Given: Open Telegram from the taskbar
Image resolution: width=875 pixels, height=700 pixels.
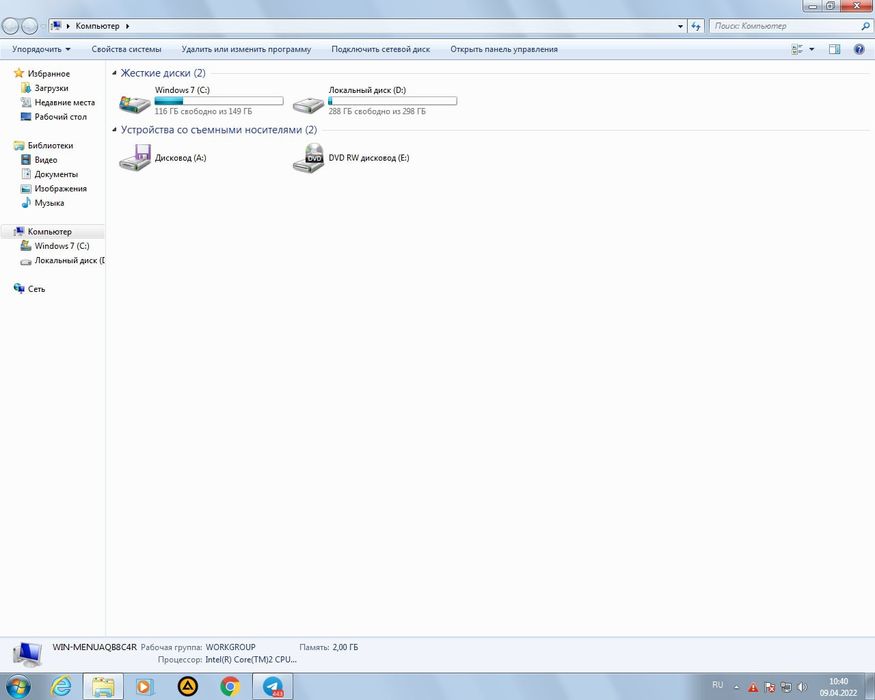Looking at the screenshot, I should [272, 686].
